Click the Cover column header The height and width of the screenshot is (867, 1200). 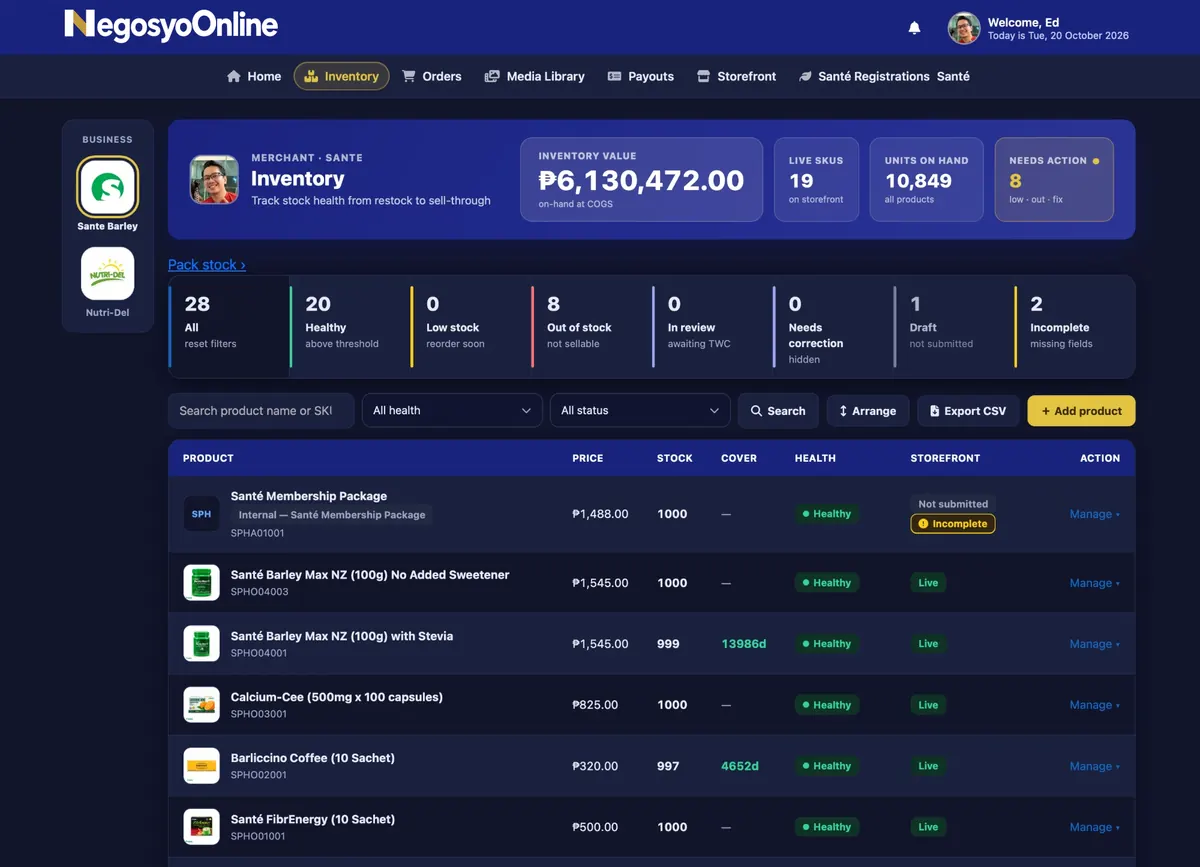739,458
